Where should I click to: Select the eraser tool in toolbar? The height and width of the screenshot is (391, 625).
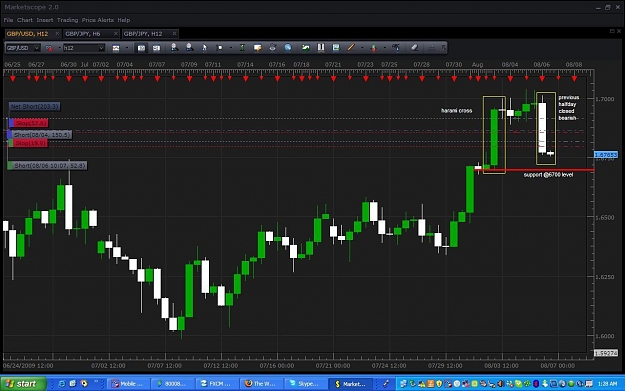[x=415, y=47]
